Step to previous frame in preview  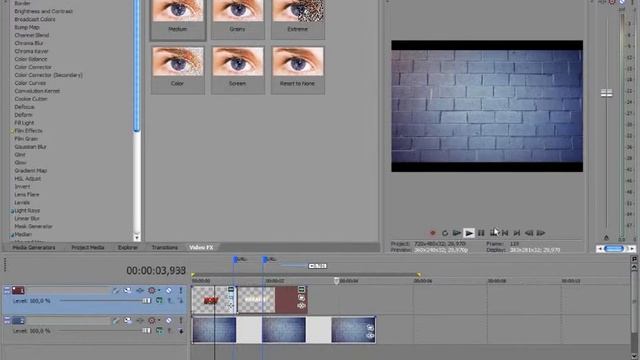click(529, 233)
